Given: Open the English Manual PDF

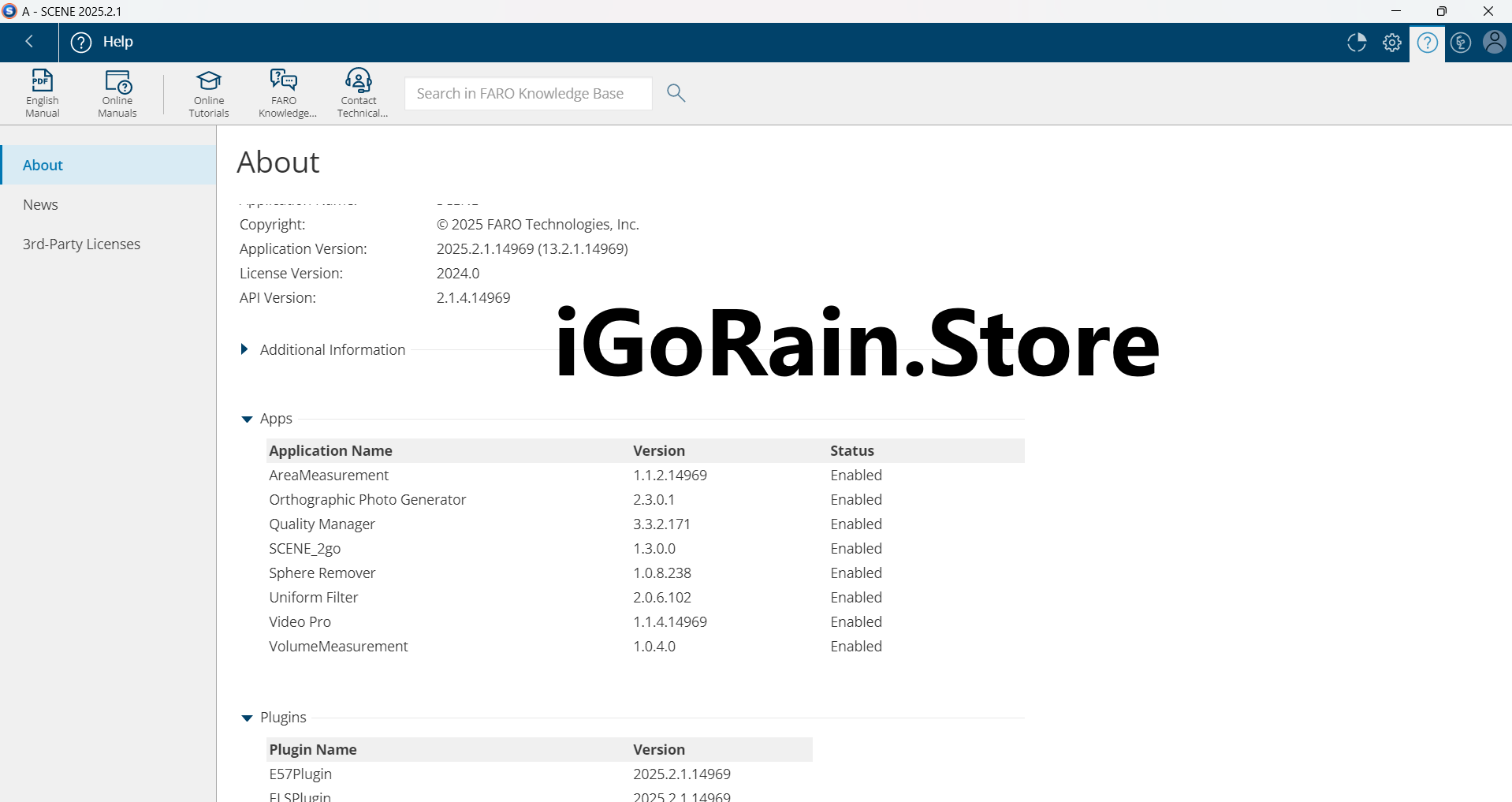Looking at the screenshot, I should 42,93.
